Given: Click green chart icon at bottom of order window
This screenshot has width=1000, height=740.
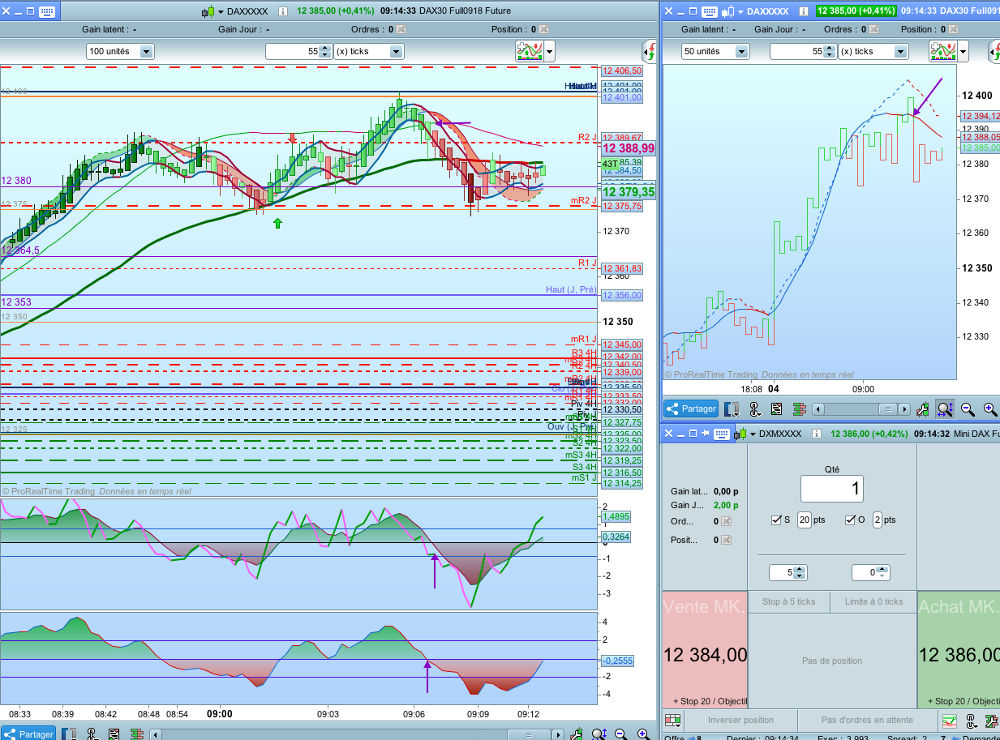Looking at the screenshot, I should [x=950, y=721].
